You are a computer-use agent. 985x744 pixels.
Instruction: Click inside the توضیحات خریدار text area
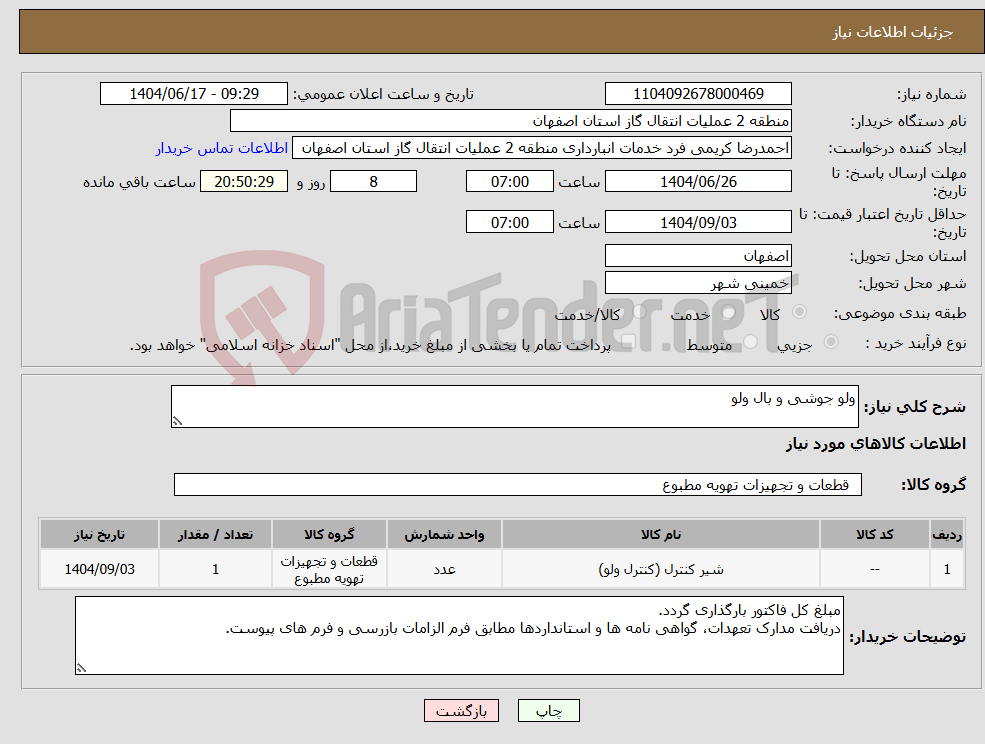pyautogui.click(x=460, y=630)
